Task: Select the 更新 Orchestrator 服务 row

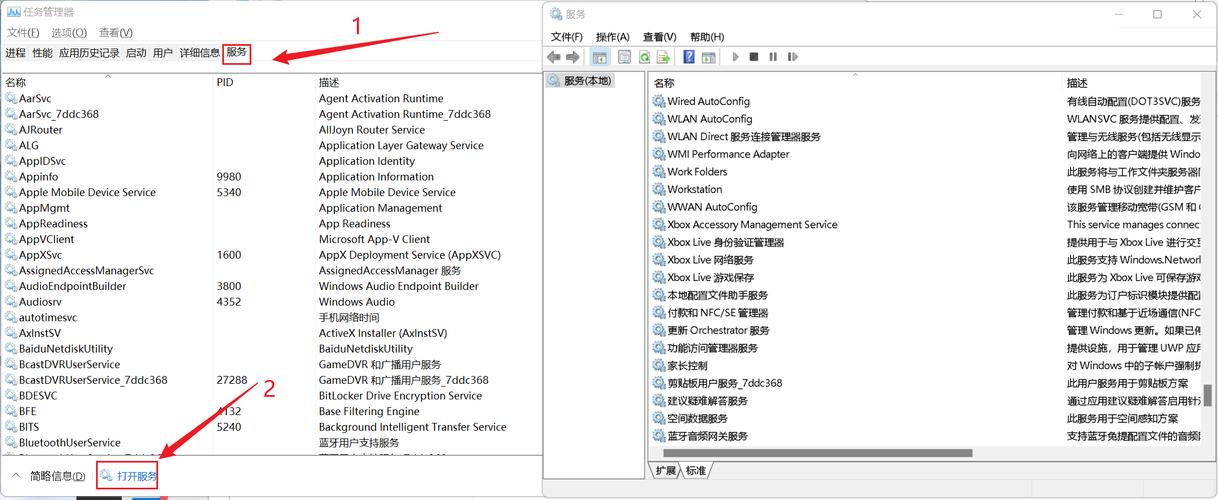Action: 925,330
